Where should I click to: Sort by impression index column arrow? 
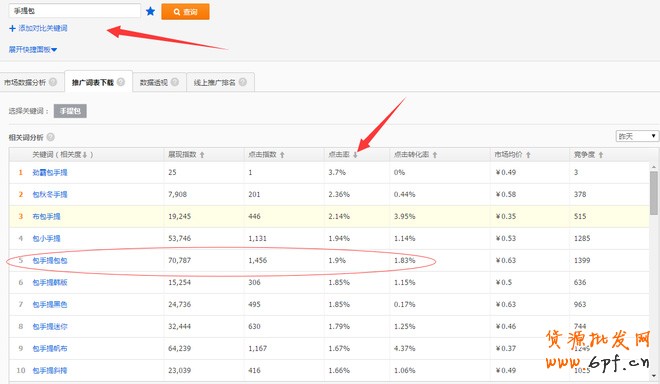click(x=202, y=155)
